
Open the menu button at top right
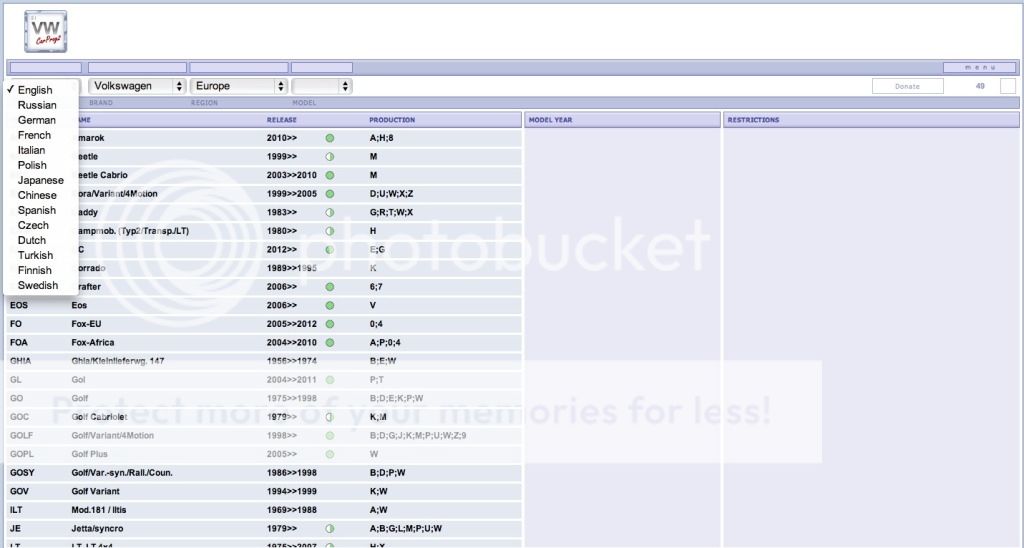pos(979,67)
